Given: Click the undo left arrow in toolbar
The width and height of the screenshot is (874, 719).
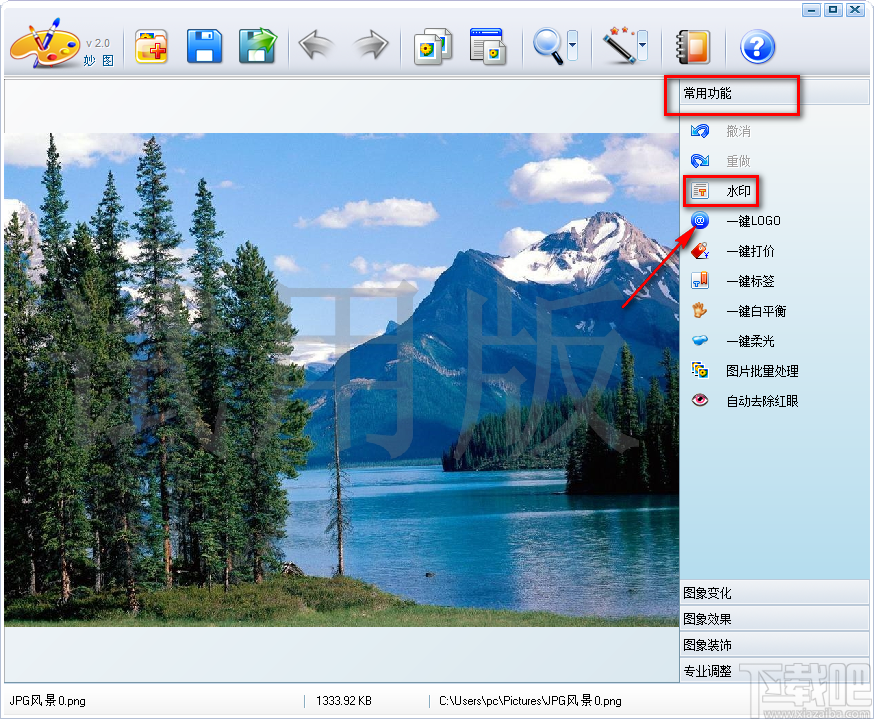Looking at the screenshot, I should tap(315, 45).
